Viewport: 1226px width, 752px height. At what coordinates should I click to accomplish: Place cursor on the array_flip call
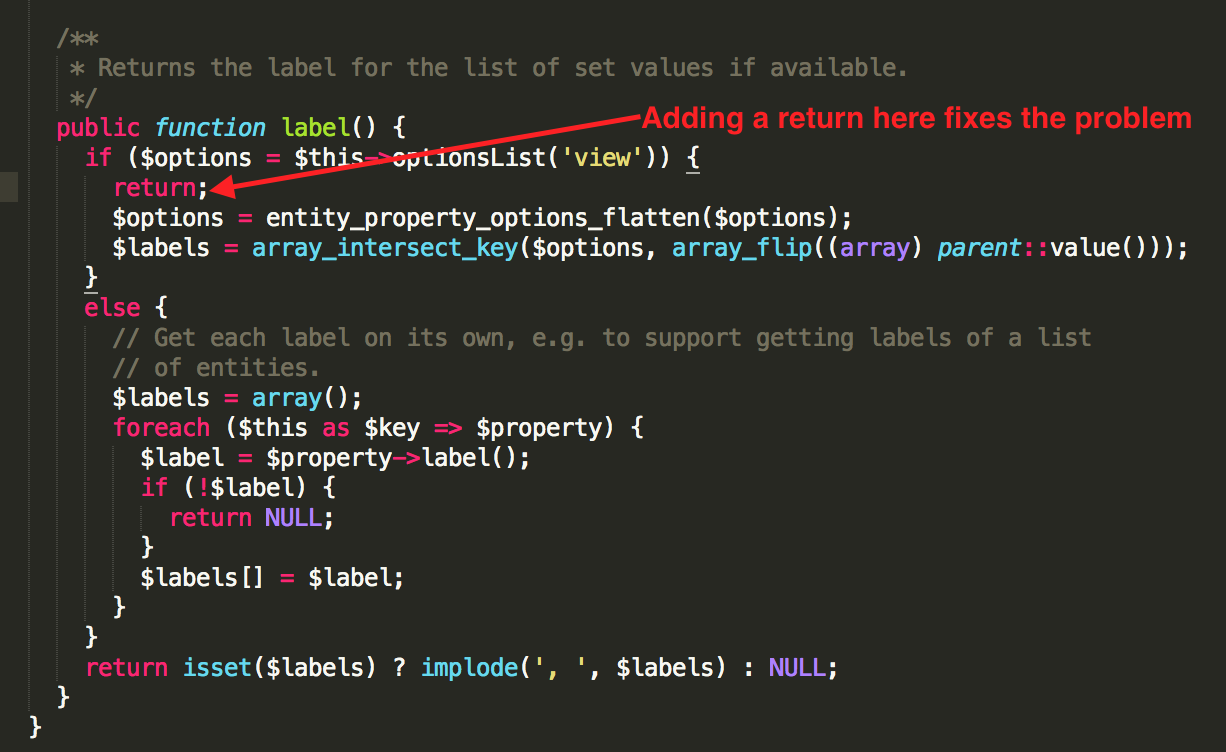pos(740,248)
